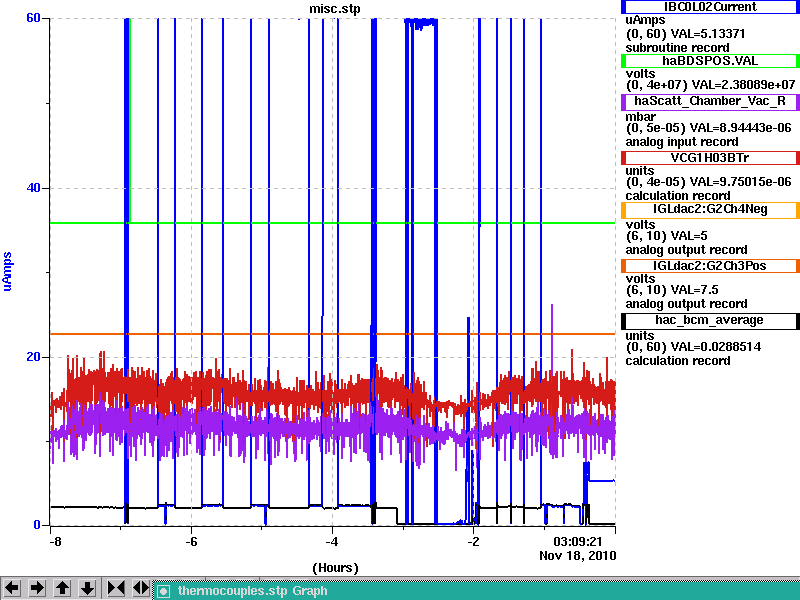The width and height of the screenshot is (800, 600).
Task: Click the VAL=0.0288514 reading
Action: [716, 347]
